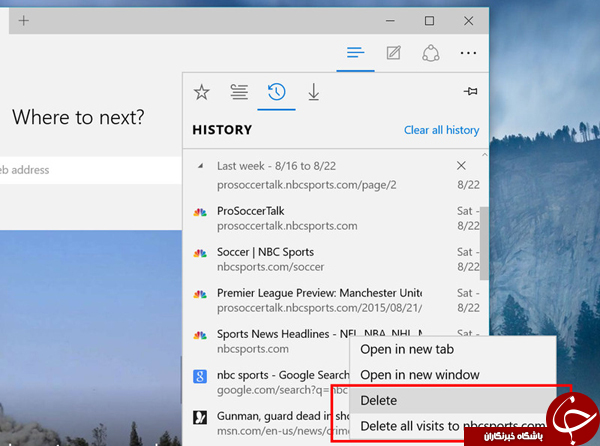Click the NBC icon beside Soccer | NBC Sports

pos(200,253)
